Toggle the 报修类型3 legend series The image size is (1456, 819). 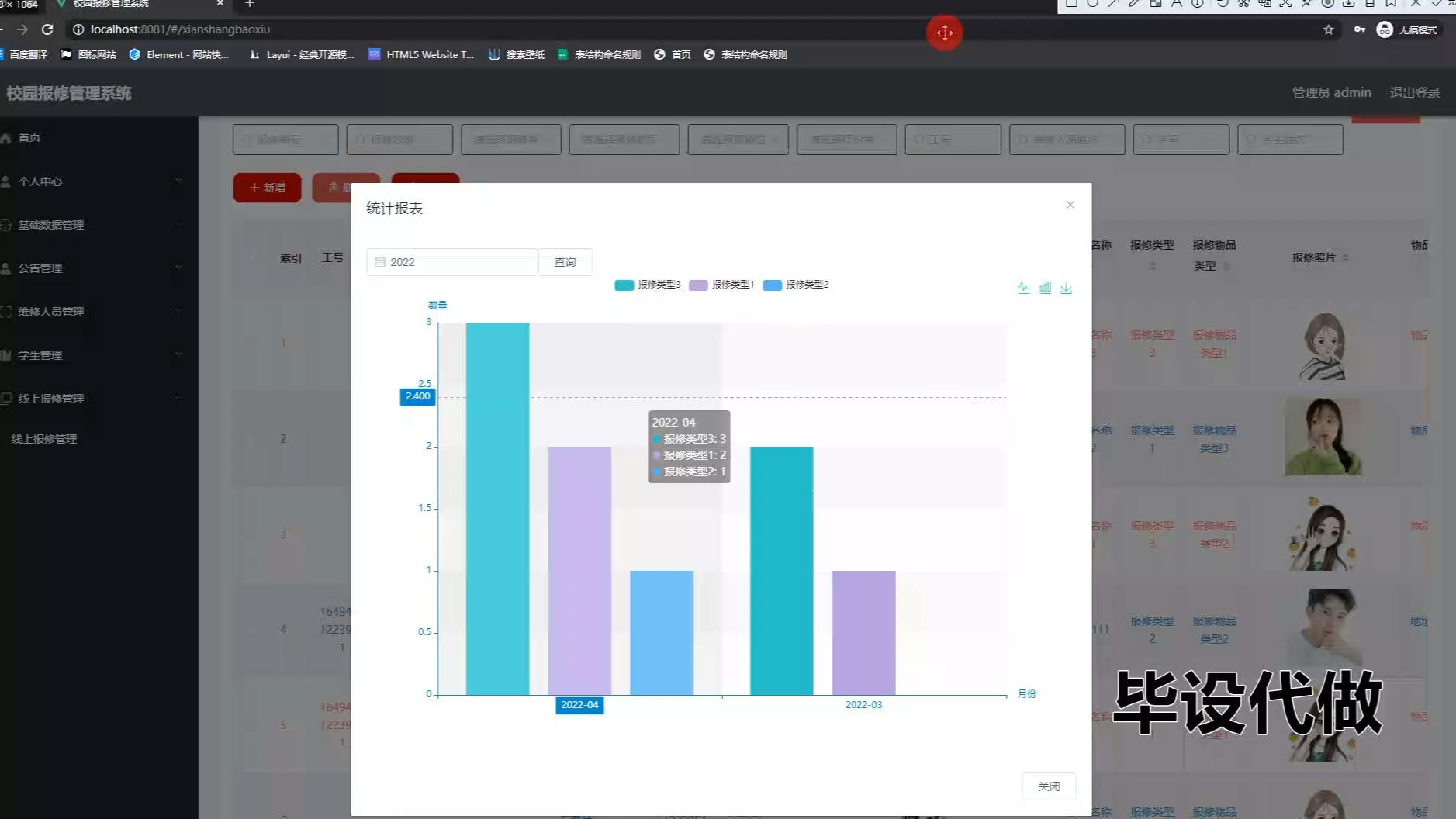pyautogui.click(x=647, y=285)
